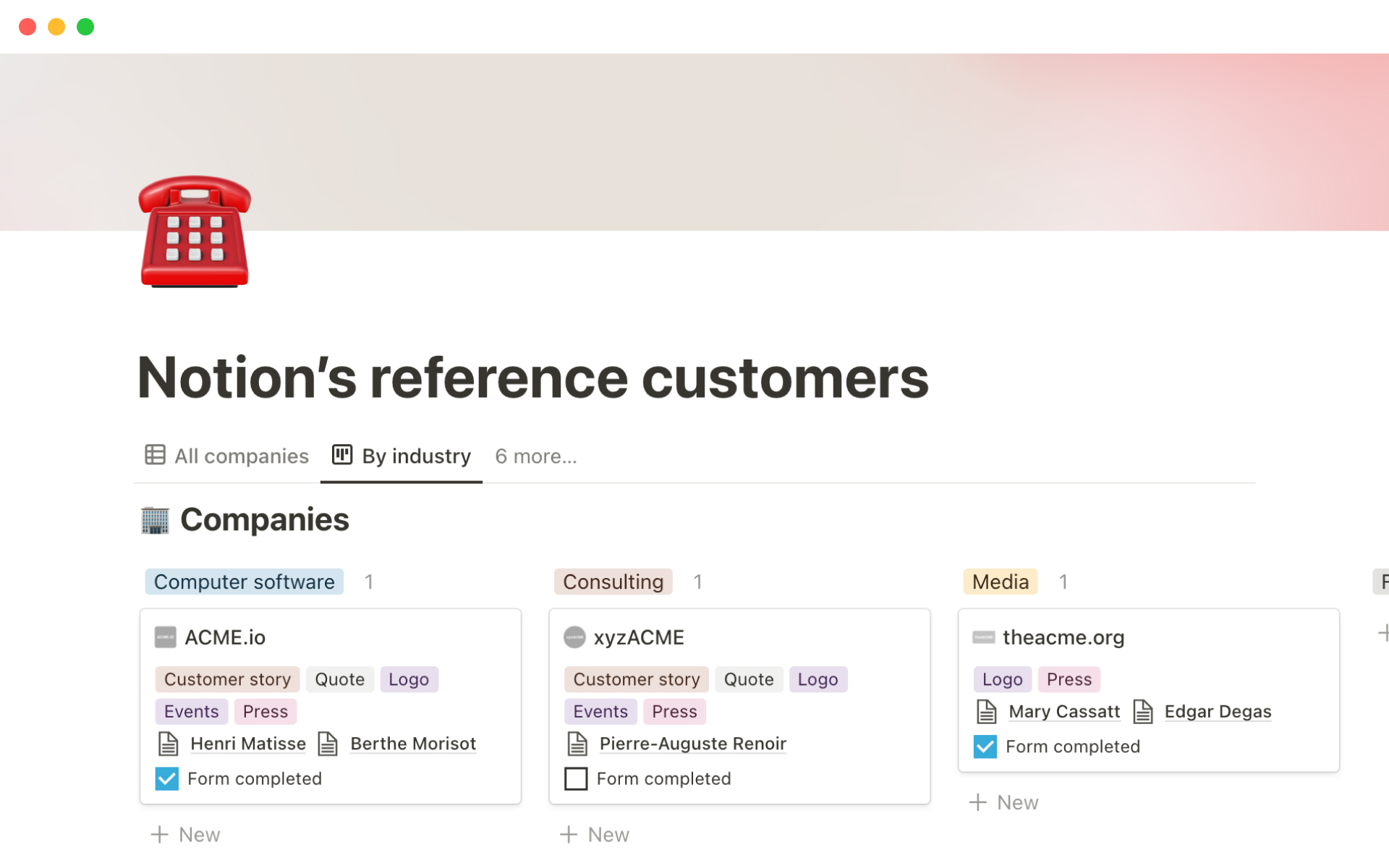The image size is (1389, 868).
Task: Click the red telephone page icon
Action: click(194, 231)
